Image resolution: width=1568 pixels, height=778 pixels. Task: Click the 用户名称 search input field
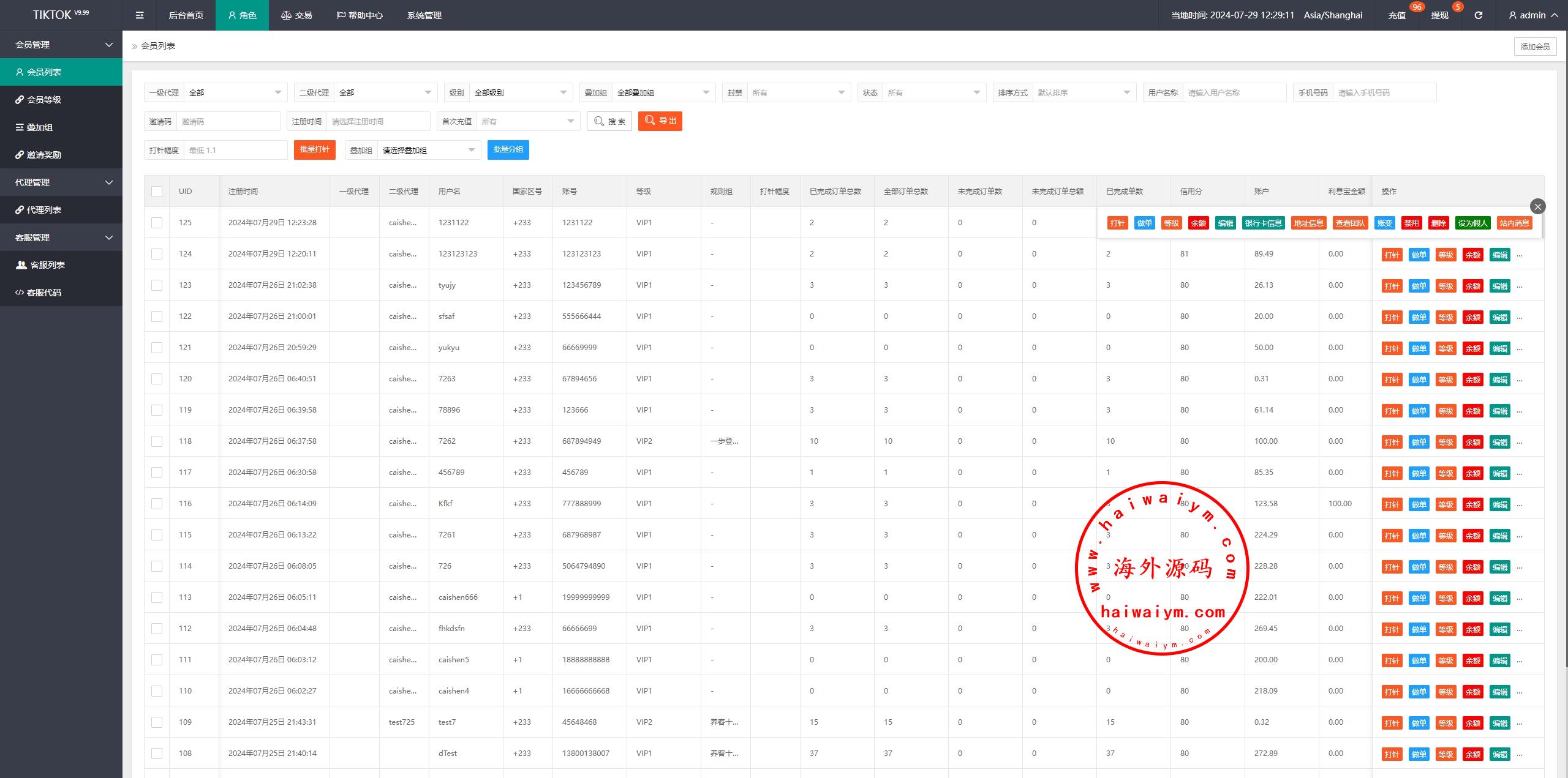(1234, 92)
